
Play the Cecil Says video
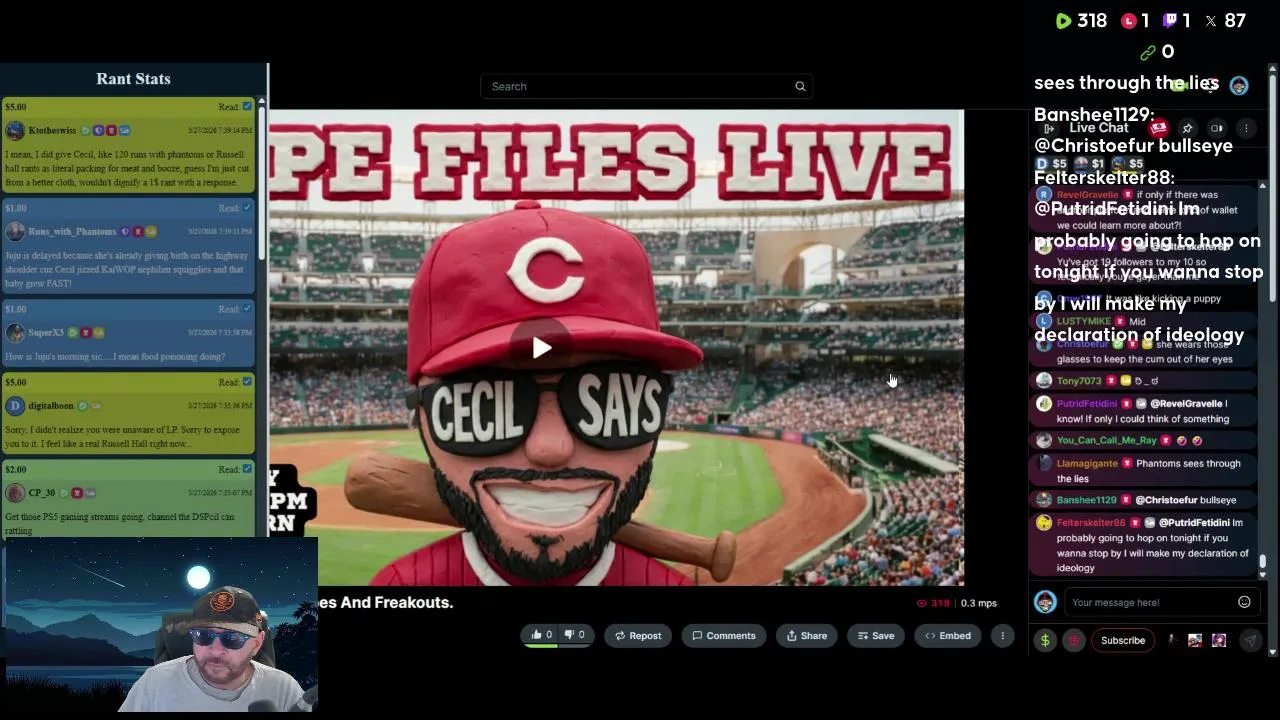click(x=541, y=347)
